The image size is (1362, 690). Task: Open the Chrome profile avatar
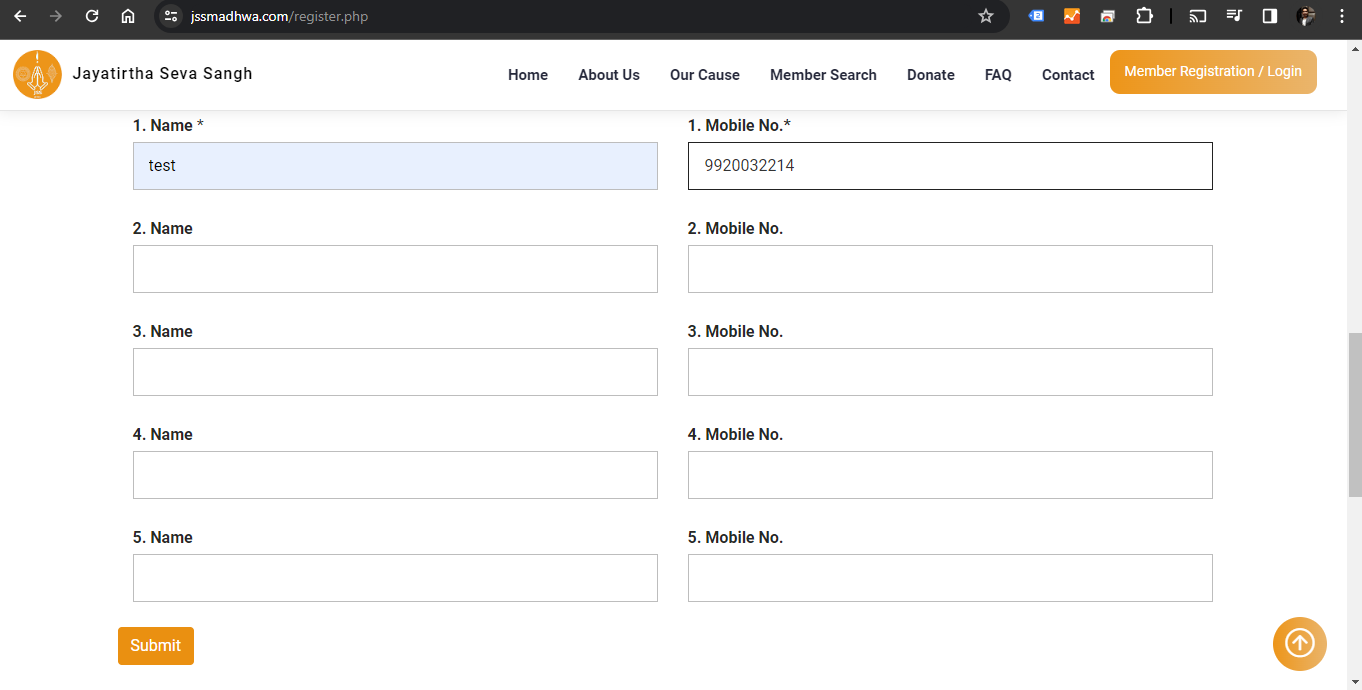(1306, 16)
